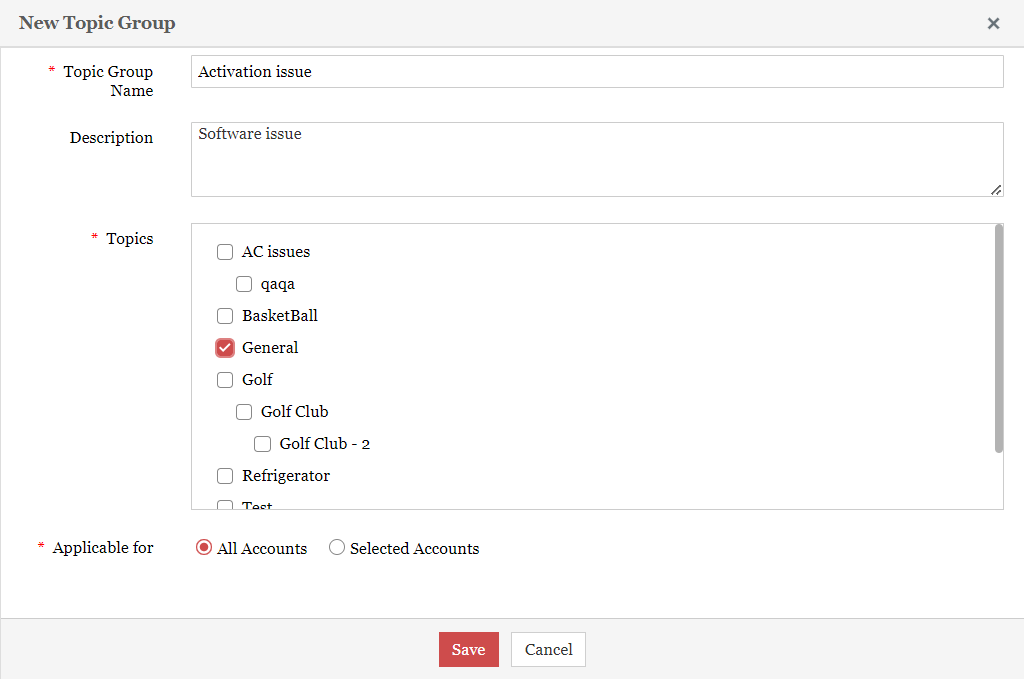
Task: Uncheck the General topic checkbox
Action: tap(225, 348)
